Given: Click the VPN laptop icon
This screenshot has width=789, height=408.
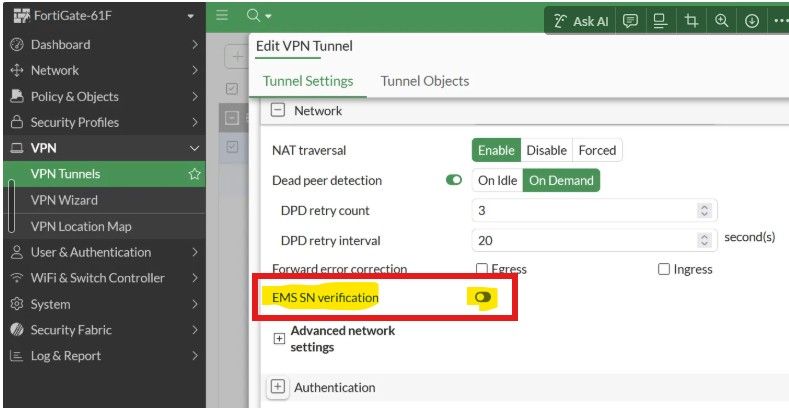Looking at the screenshot, I should pos(17,148).
